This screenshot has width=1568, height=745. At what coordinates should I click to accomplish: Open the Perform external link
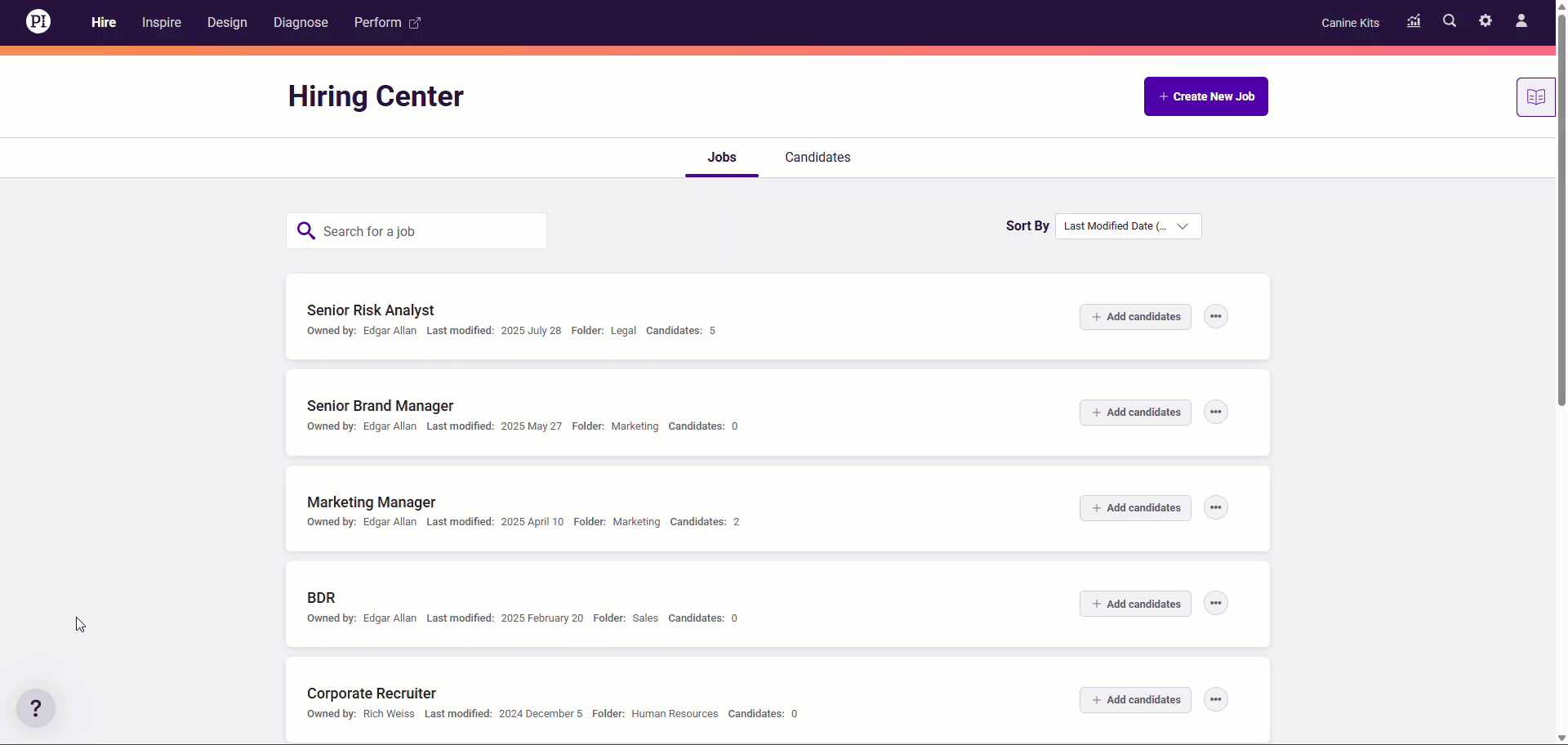387,23
